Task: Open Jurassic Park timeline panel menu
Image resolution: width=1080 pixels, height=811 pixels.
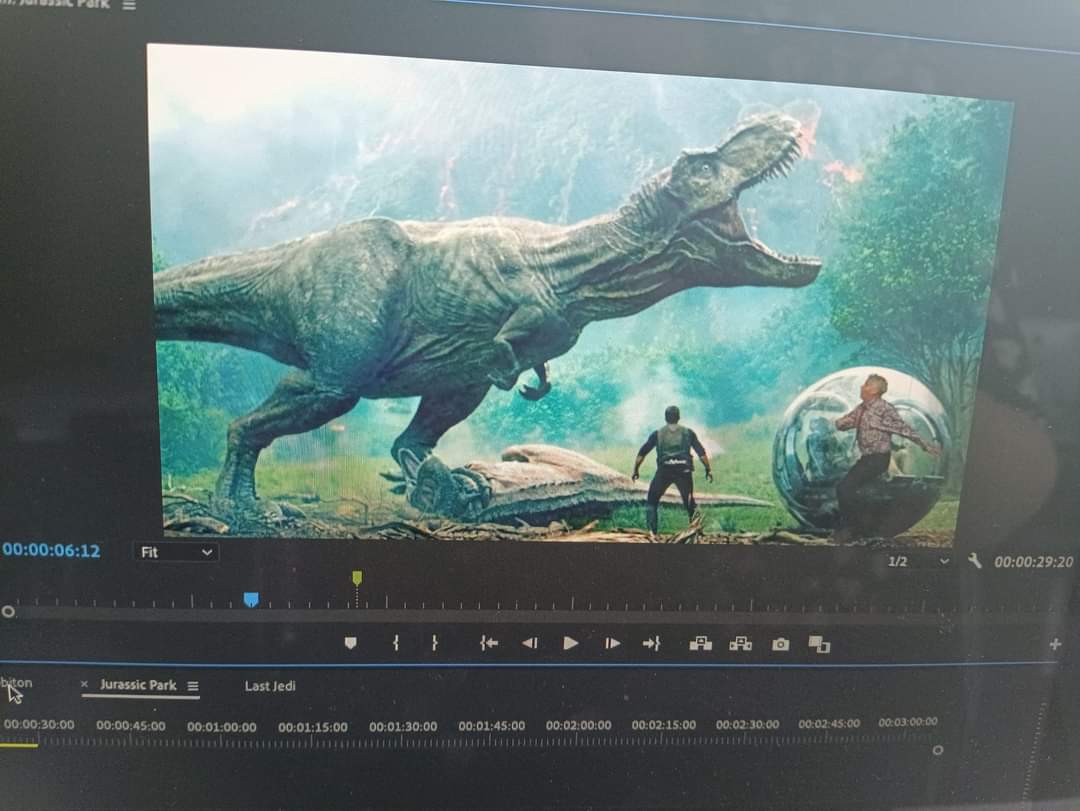Action: 193,686
